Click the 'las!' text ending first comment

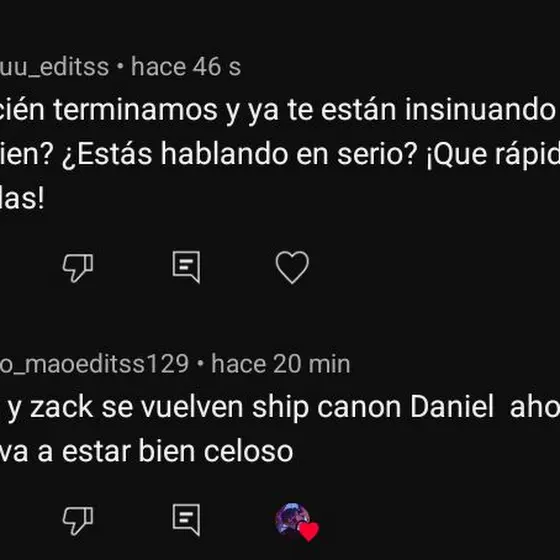[22, 199]
